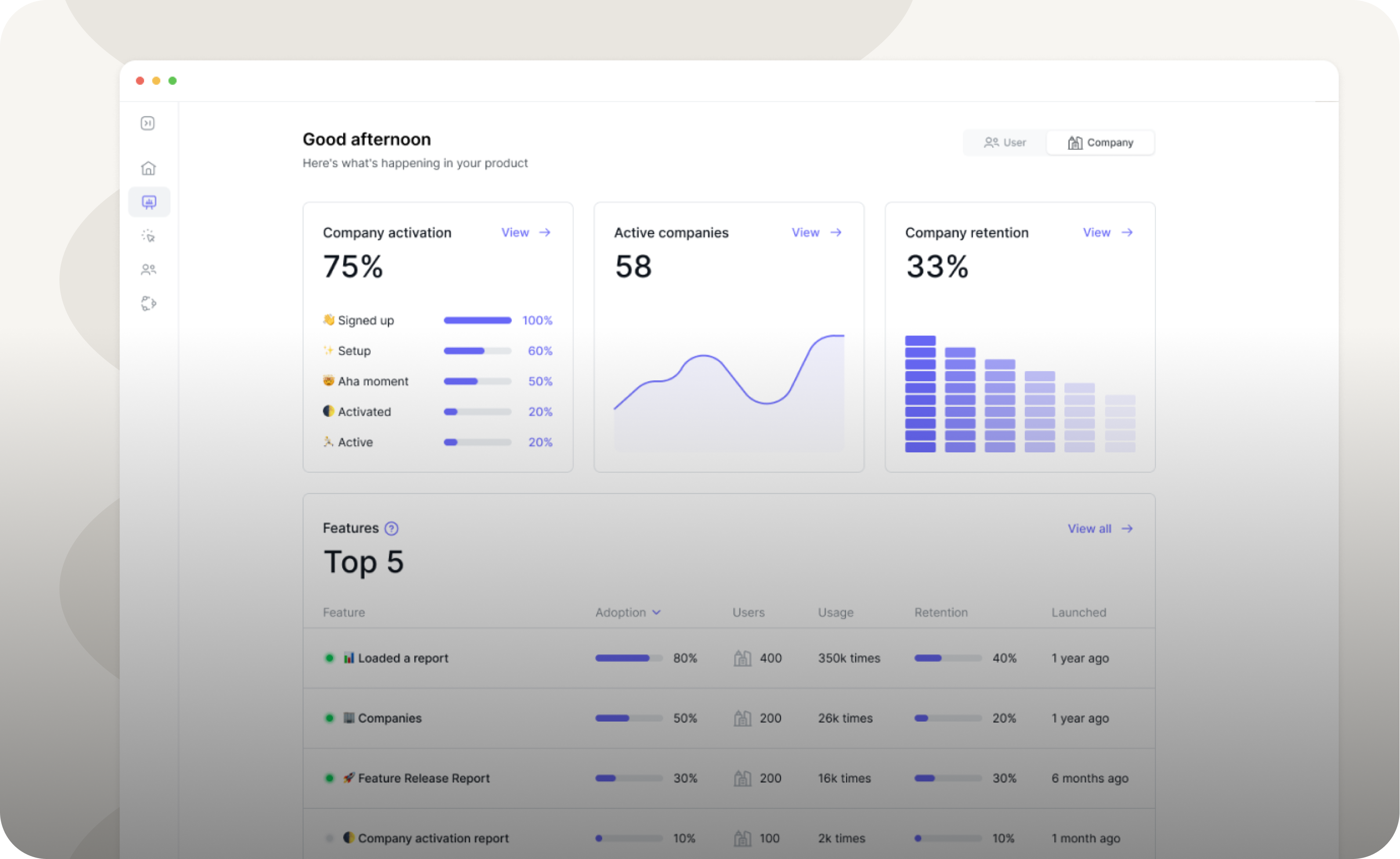Click View all features link
This screenshot has width=1400, height=859.
tap(1090, 529)
